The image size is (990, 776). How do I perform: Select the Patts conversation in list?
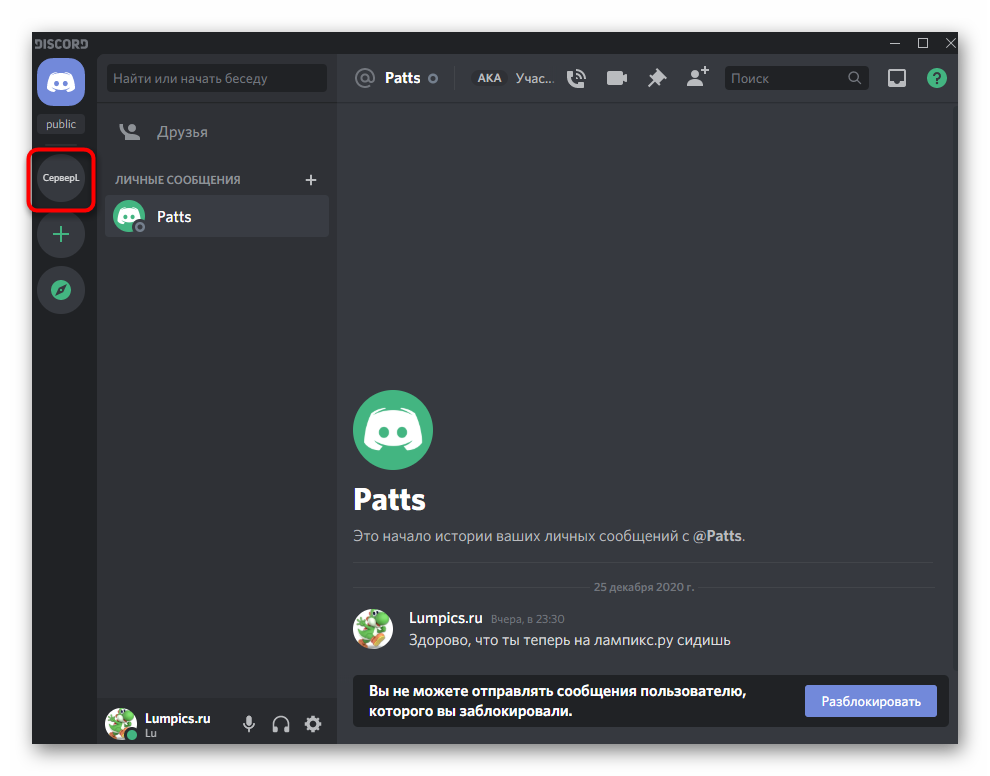tap(217, 217)
